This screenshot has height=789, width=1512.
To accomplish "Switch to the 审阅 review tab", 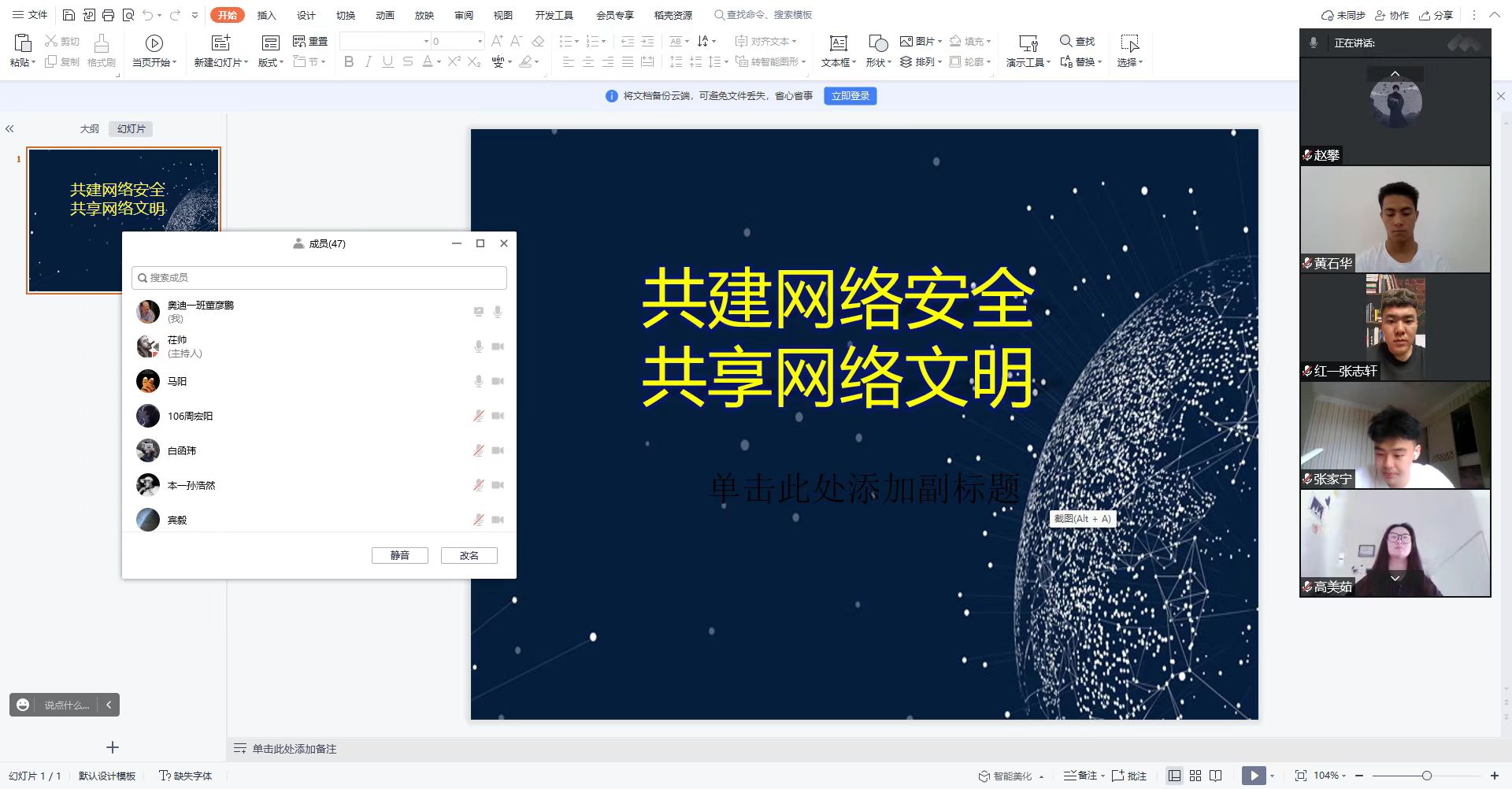I will (x=464, y=15).
